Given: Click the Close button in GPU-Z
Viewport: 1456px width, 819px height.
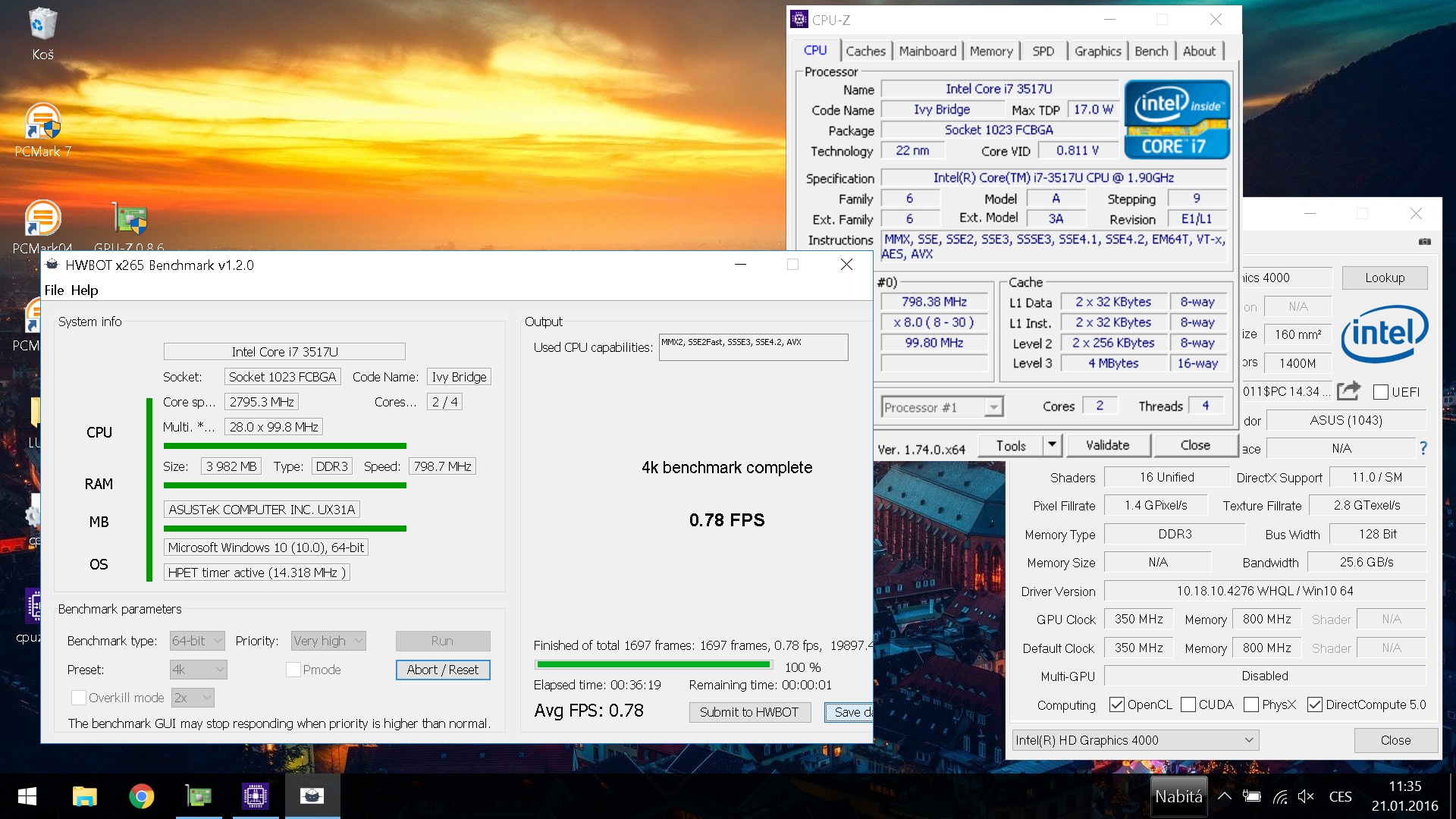Looking at the screenshot, I should (1395, 740).
